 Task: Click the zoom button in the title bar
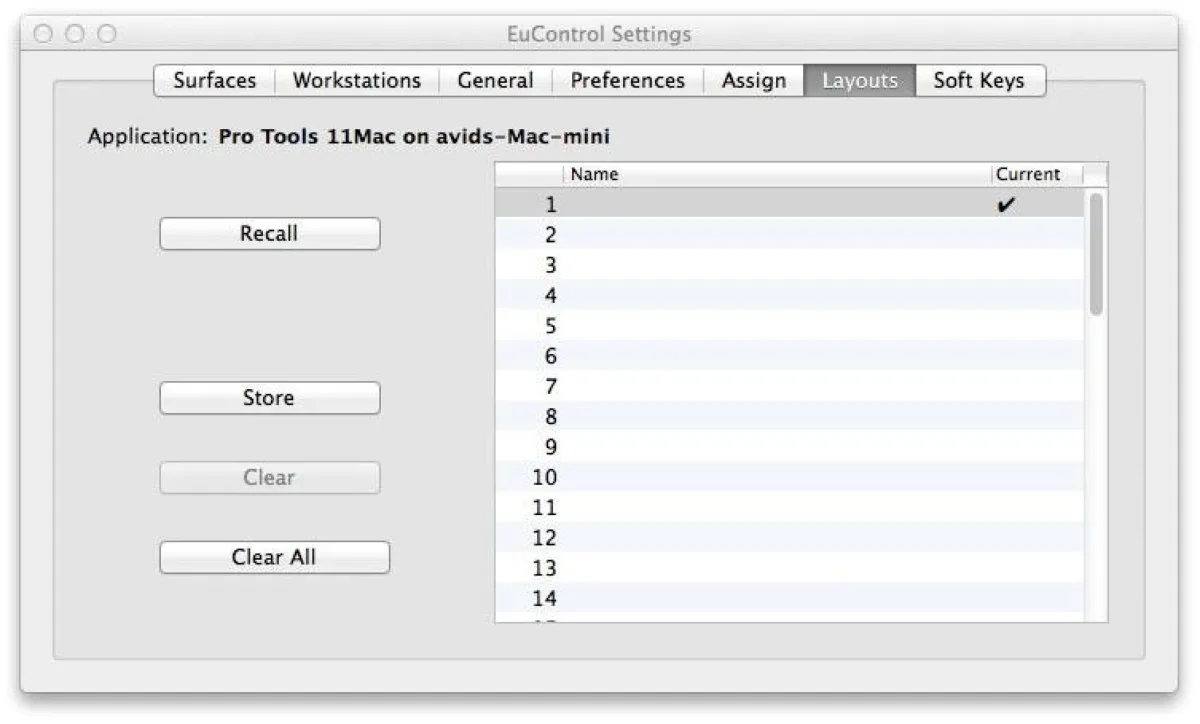[x=106, y=34]
